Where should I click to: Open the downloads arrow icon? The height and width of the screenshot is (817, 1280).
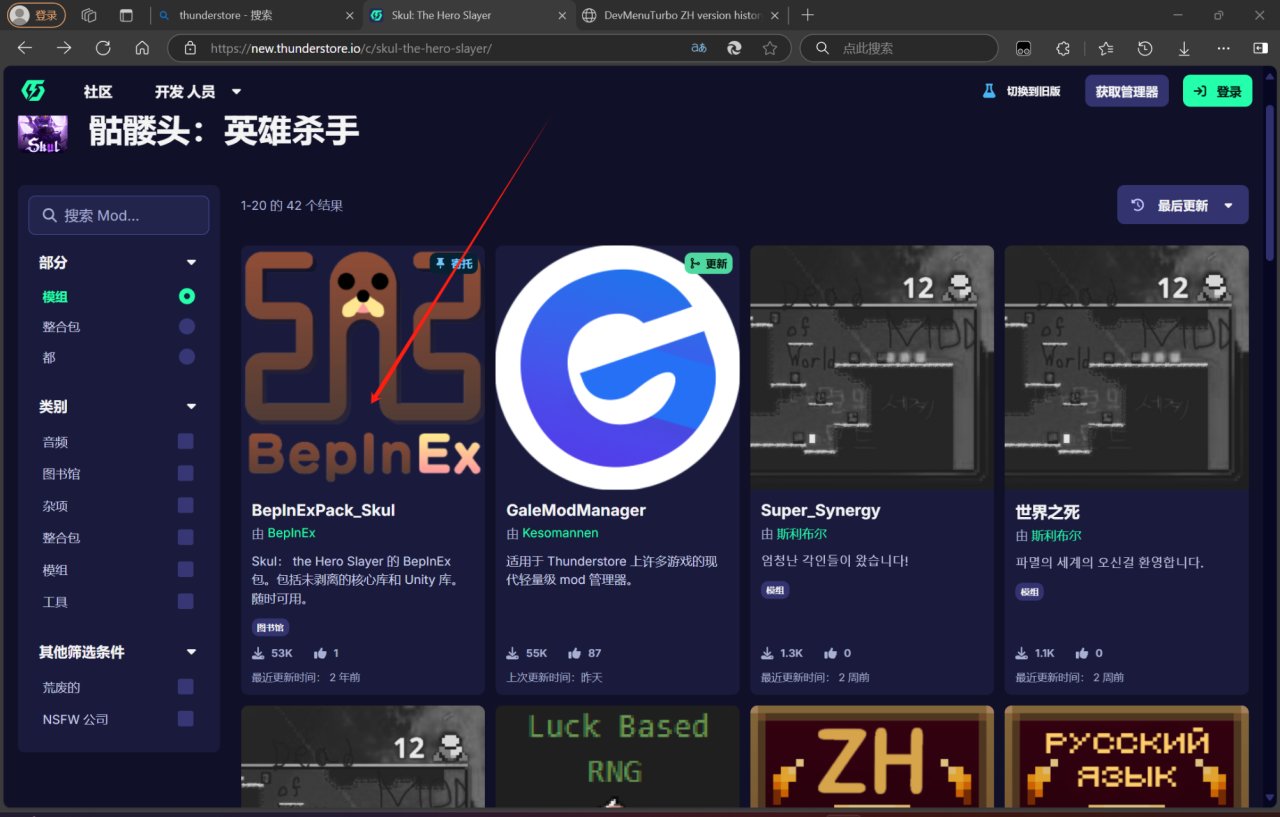coord(1184,48)
